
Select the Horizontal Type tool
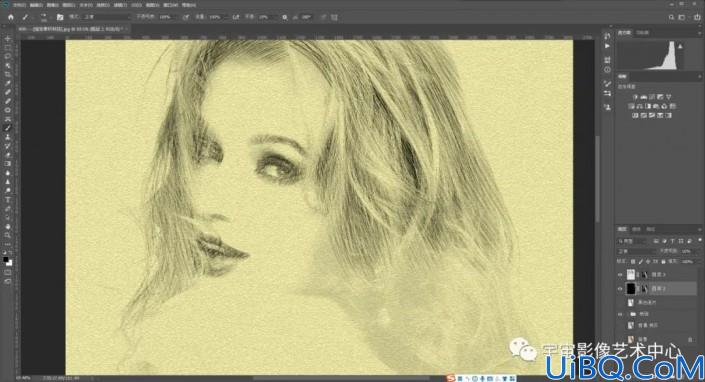pyautogui.click(x=8, y=200)
